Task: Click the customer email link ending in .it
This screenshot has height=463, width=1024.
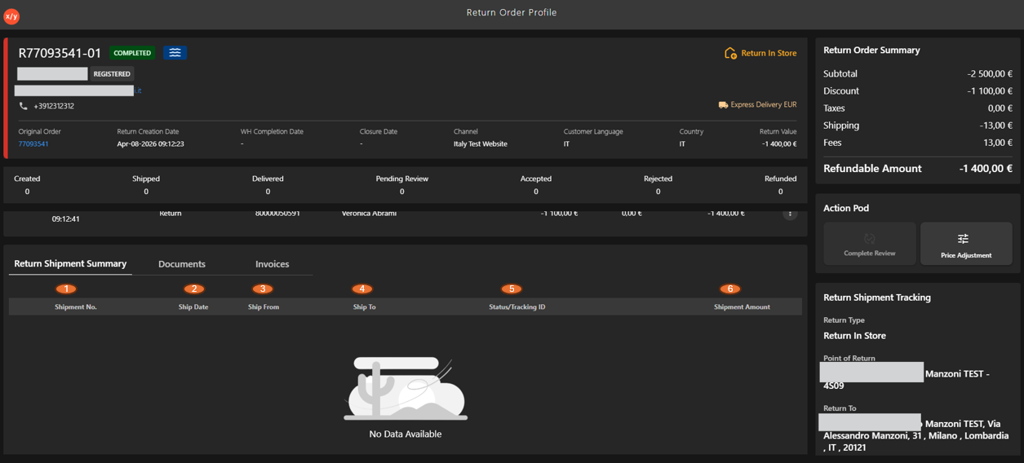Action: coord(78,91)
